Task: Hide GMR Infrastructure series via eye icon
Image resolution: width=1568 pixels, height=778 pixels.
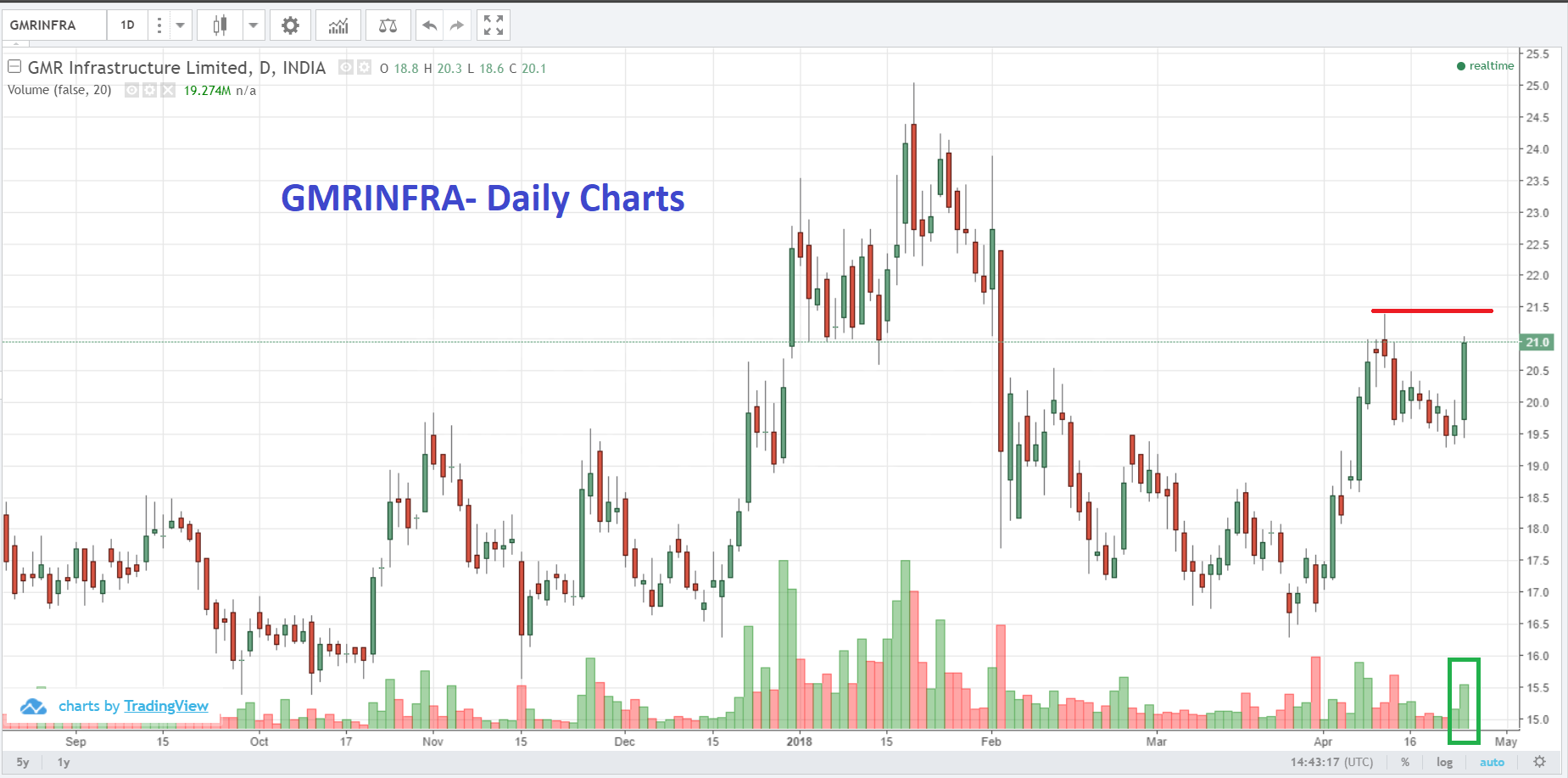Action: 346,67
